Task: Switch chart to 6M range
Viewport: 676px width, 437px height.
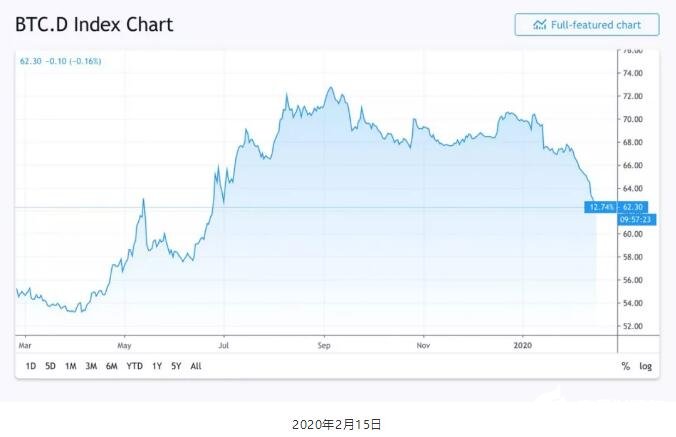Action: pos(112,366)
